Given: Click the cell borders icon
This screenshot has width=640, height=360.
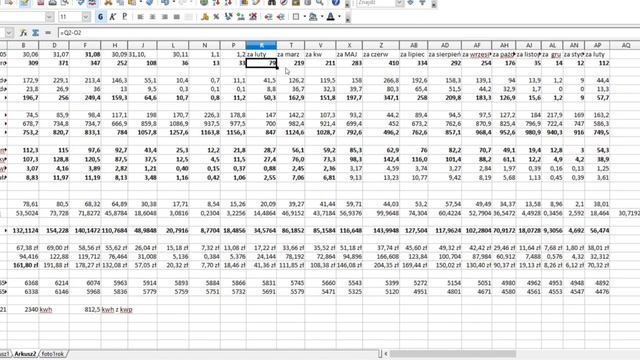Looking at the screenshot, I should pyautogui.click(x=296, y=17).
